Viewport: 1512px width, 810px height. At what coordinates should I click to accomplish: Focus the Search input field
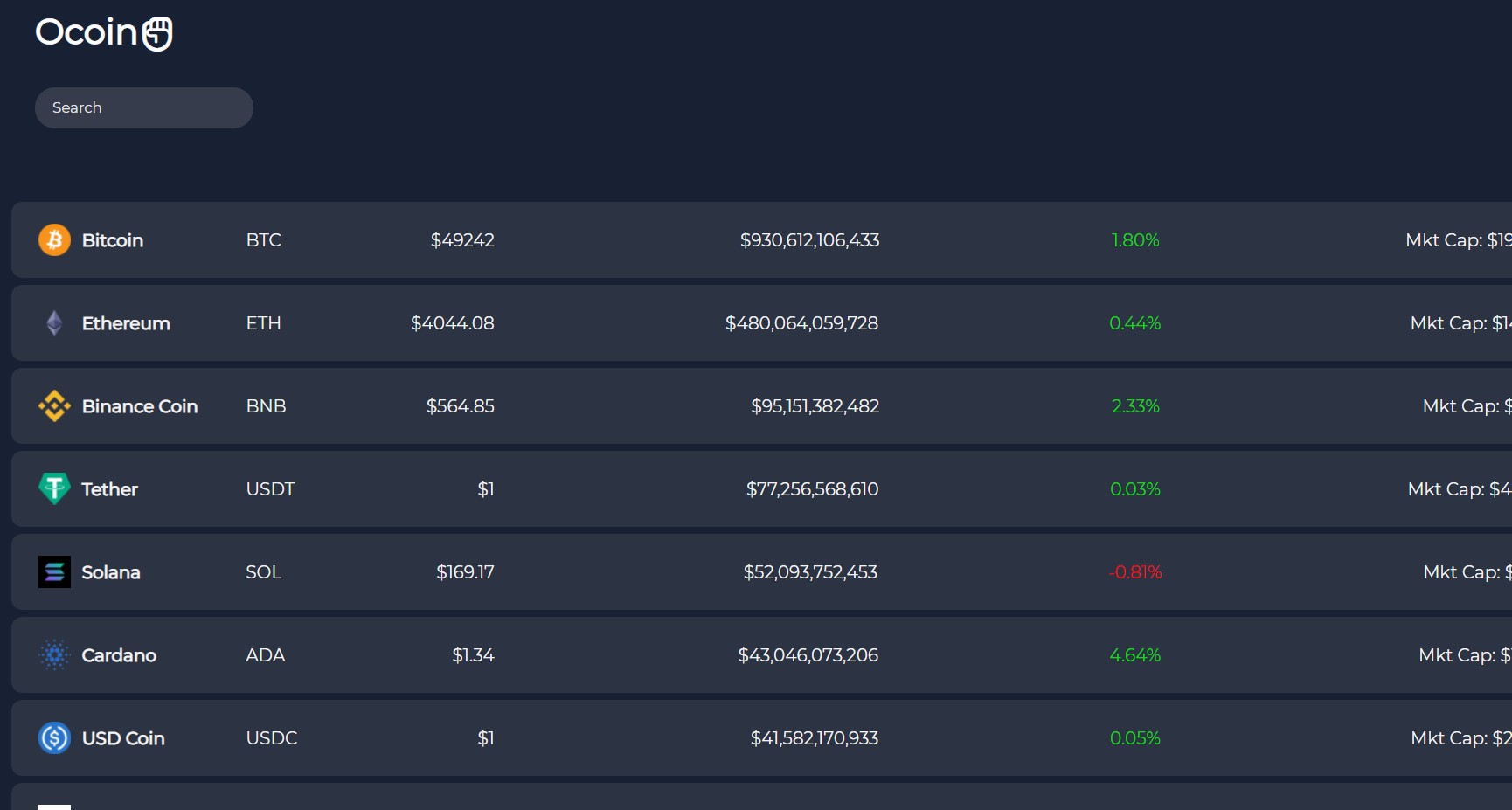[144, 107]
